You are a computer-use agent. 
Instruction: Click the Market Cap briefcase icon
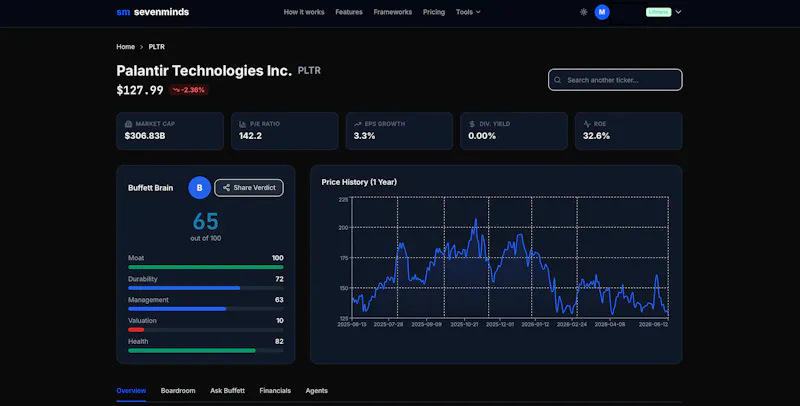coord(129,124)
